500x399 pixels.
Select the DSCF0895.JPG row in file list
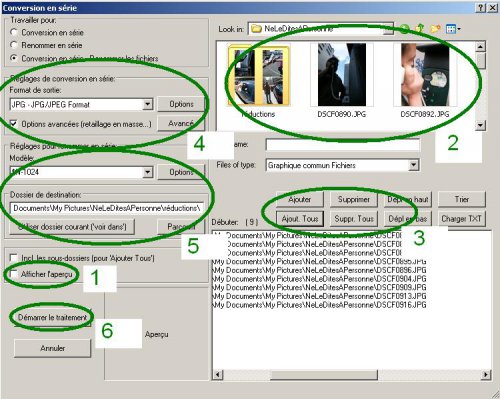coord(319,261)
